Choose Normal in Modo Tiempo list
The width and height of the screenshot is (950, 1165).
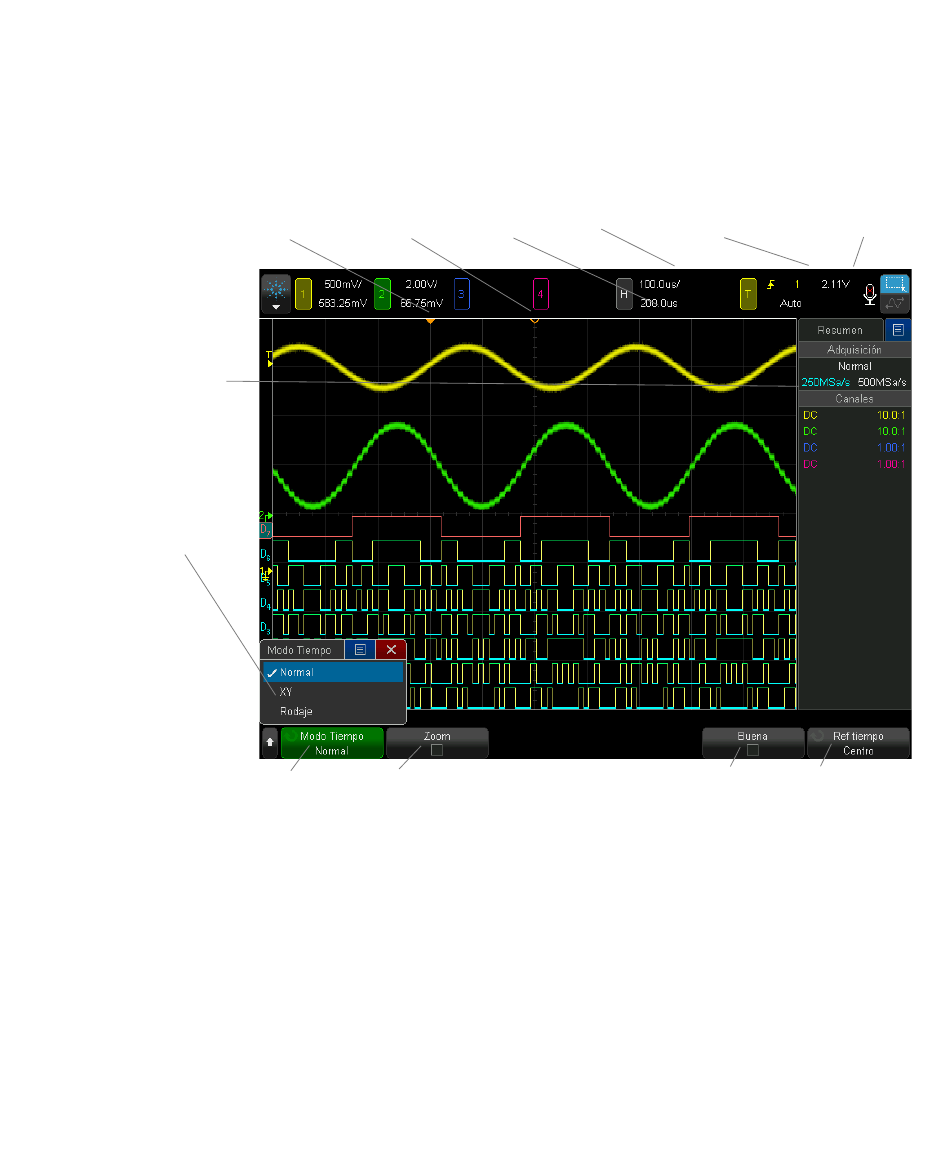click(334, 672)
